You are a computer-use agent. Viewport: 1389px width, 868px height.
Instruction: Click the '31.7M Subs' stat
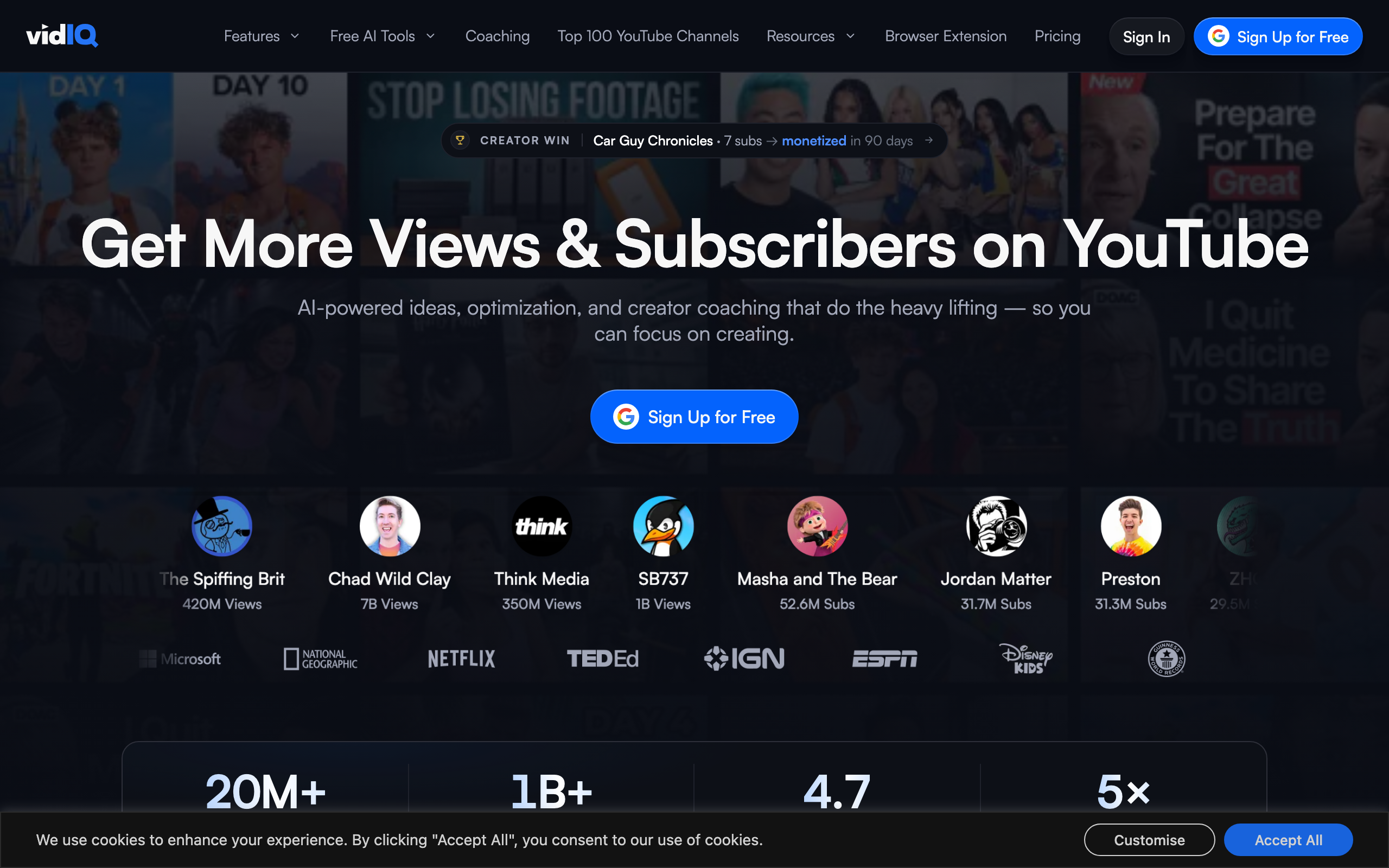click(x=996, y=604)
